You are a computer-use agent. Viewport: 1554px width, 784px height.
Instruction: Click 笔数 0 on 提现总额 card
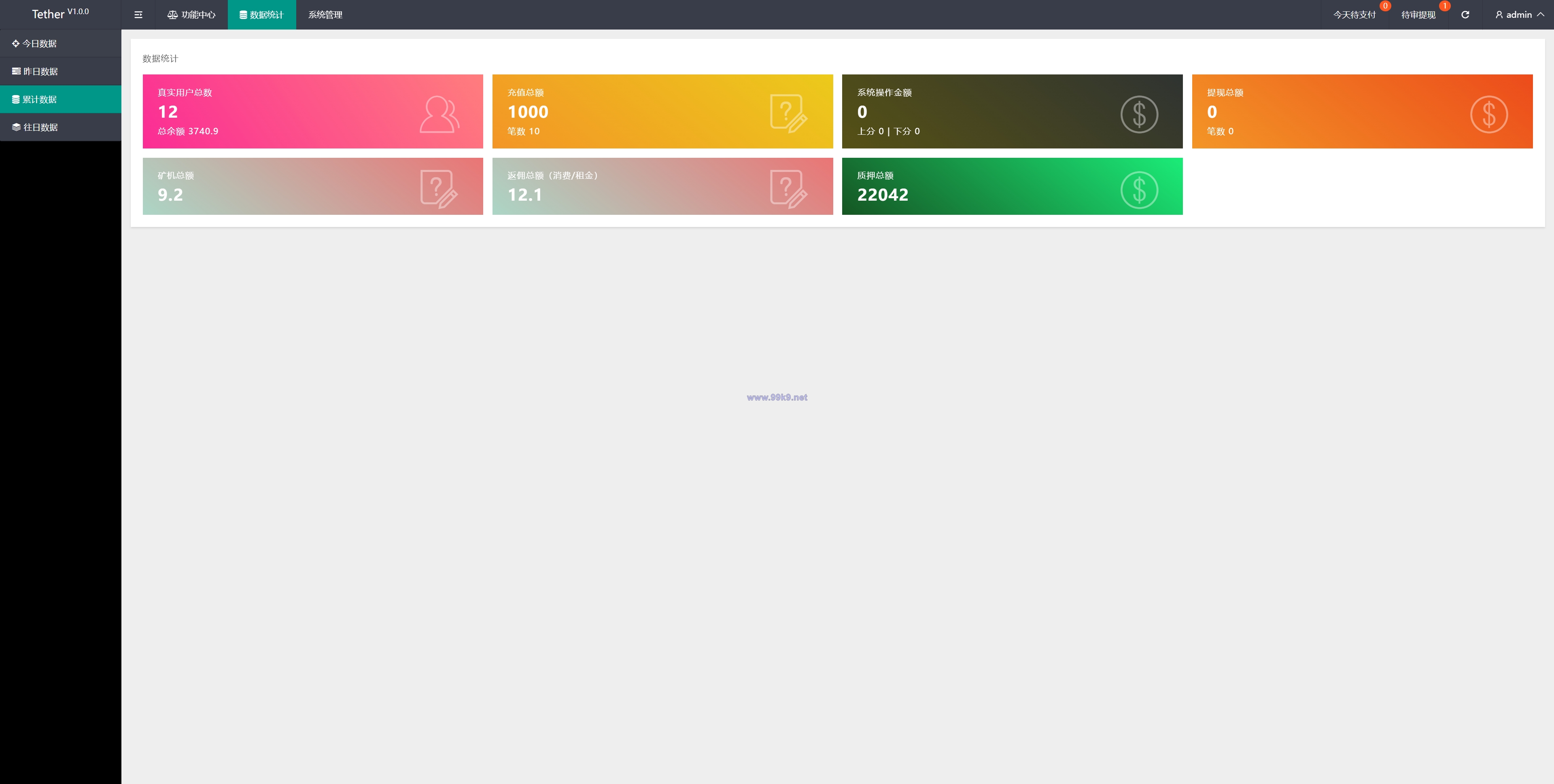pyautogui.click(x=1220, y=131)
